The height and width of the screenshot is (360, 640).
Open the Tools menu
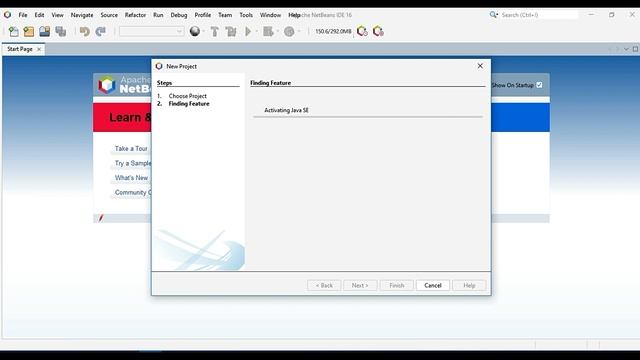coord(246,15)
